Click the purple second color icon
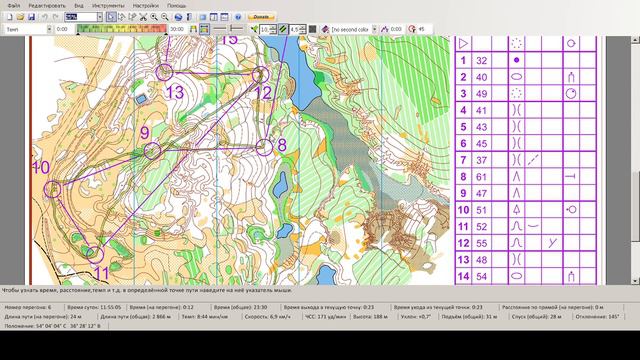 325,29
